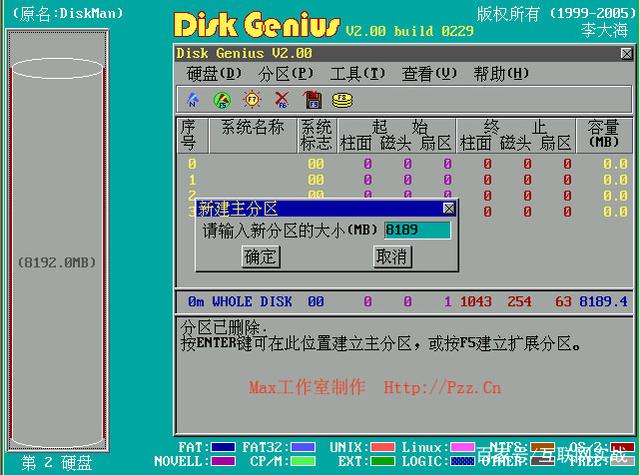640x475 pixels.
Task: Select partition table row 1
Action: (404, 180)
